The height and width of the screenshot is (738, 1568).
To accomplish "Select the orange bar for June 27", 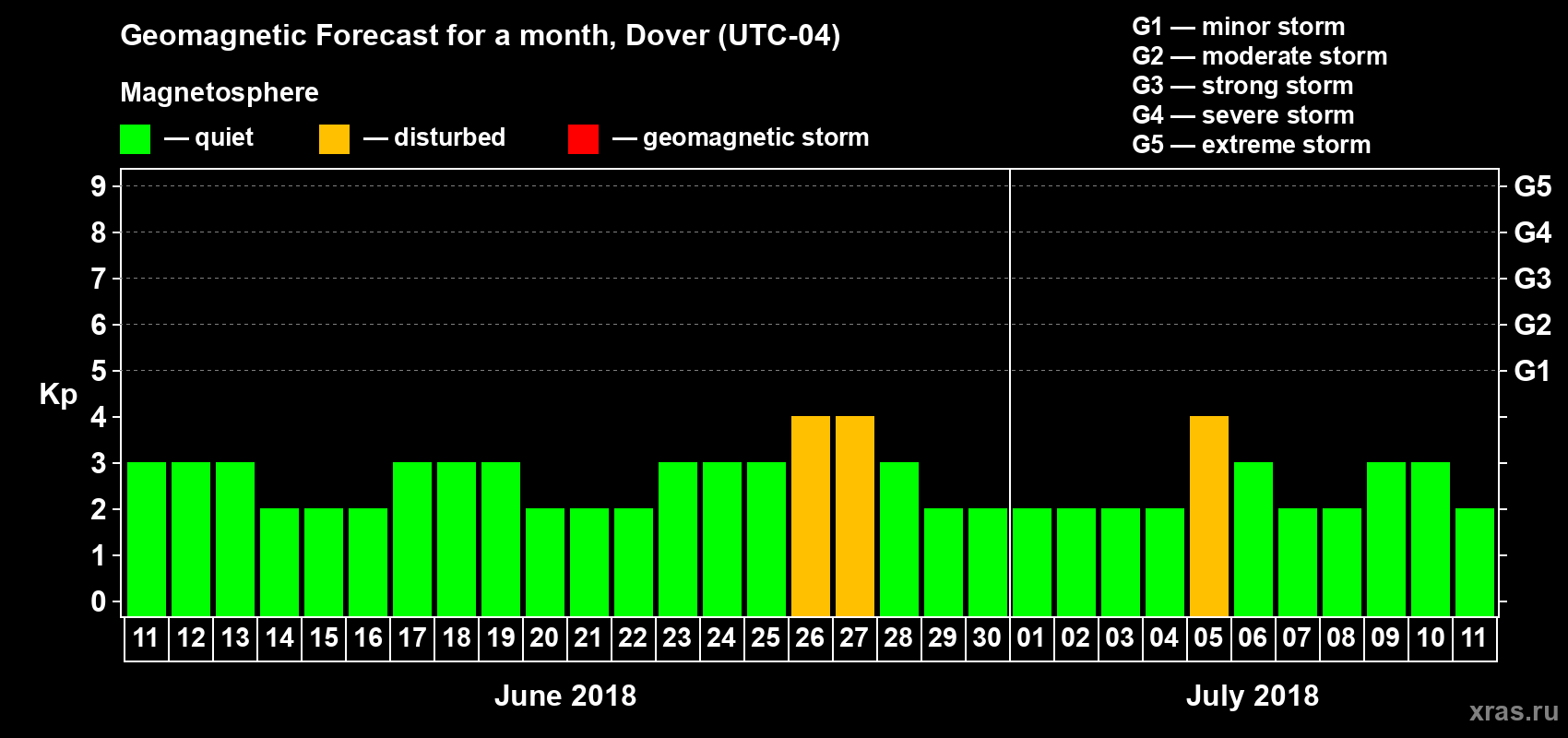I will pyautogui.click(x=855, y=517).
